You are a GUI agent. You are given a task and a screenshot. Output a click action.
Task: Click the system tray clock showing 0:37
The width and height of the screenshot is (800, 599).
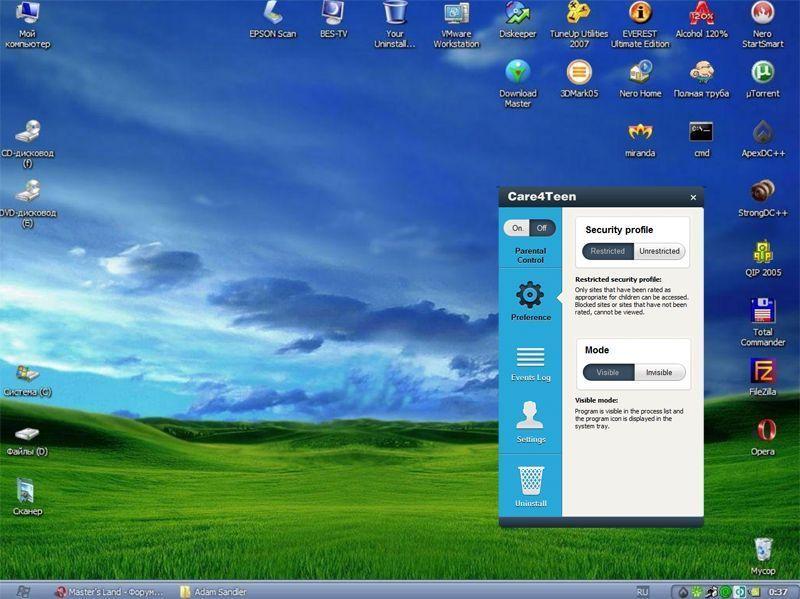[778, 592]
